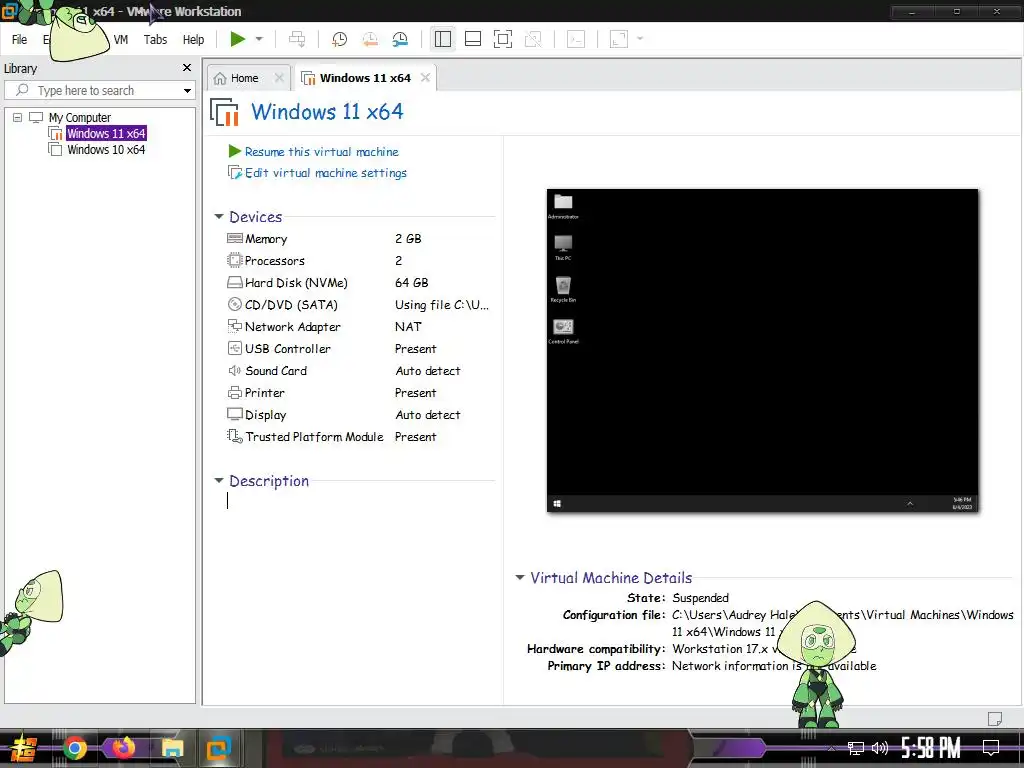Click VMware Workstation taskbar icon
Viewport: 1024px width, 768px height.
click(x=219, y=748)
